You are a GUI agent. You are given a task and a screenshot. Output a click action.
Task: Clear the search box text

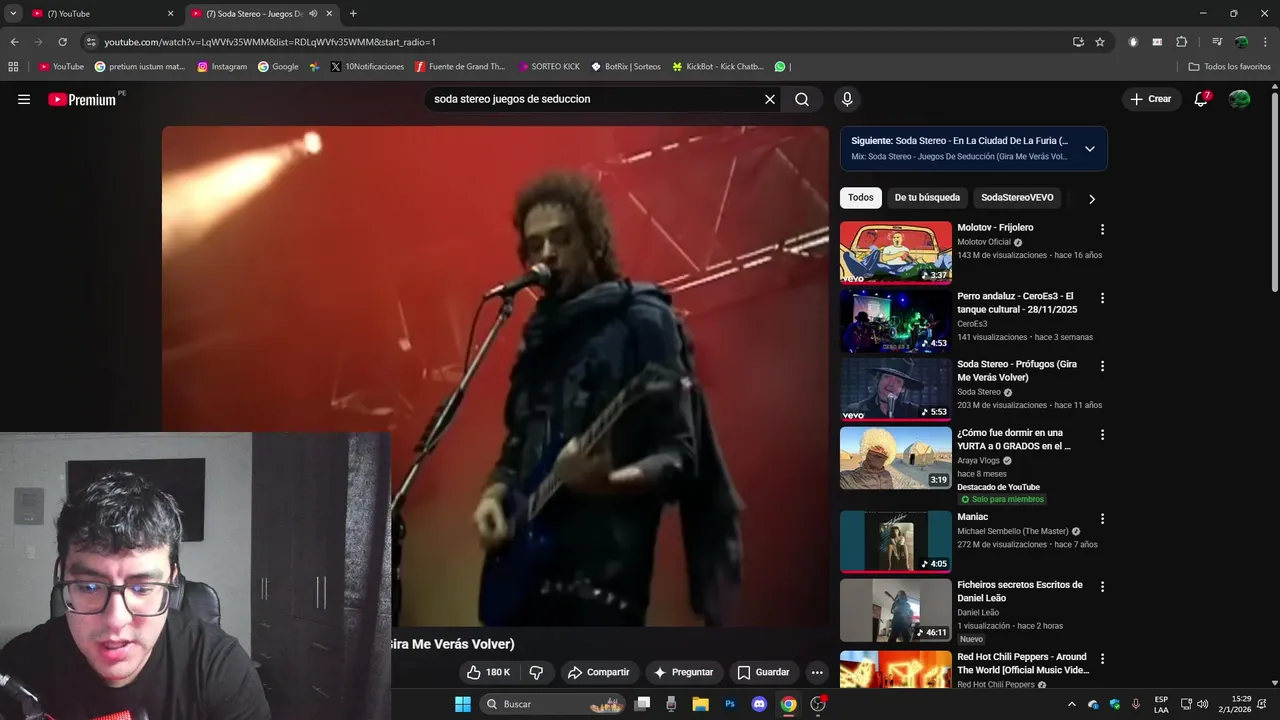770,99
